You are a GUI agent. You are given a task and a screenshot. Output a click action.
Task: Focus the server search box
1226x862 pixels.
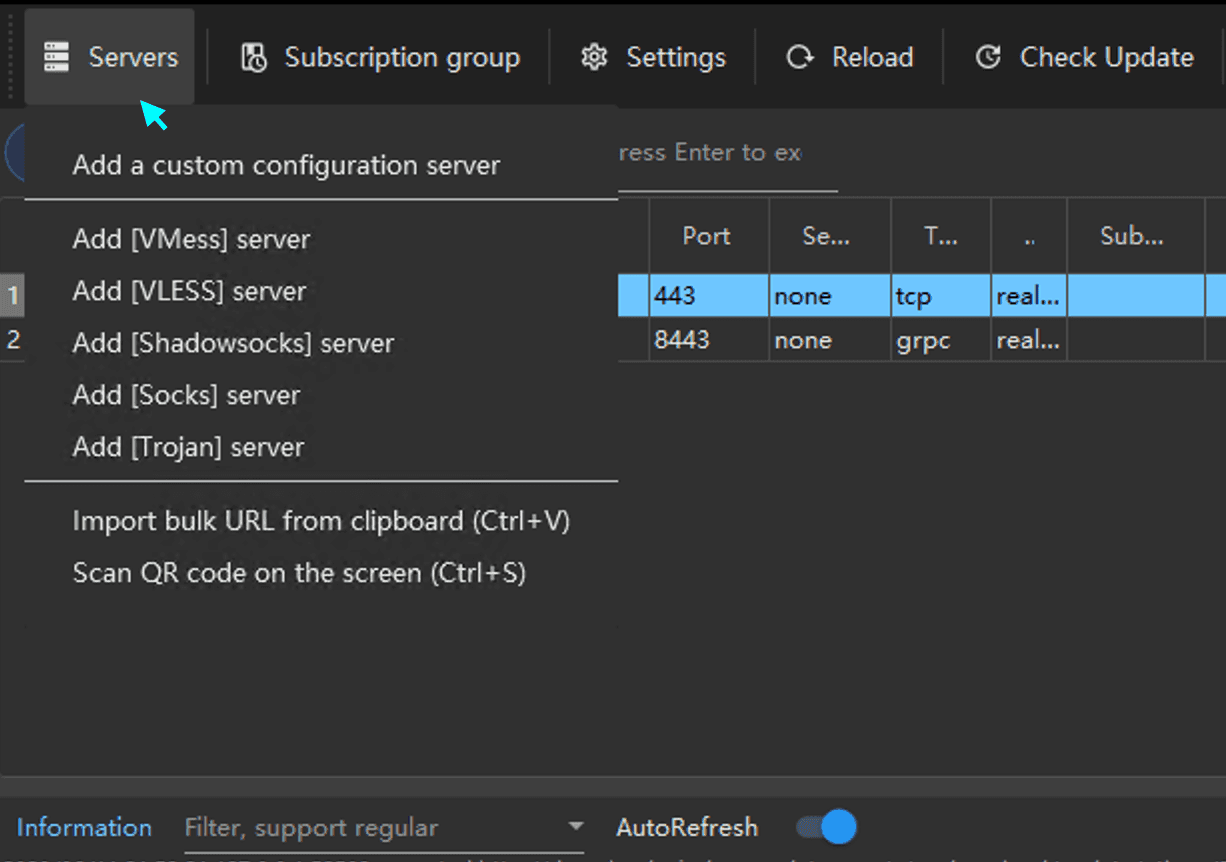click(728, 153)
